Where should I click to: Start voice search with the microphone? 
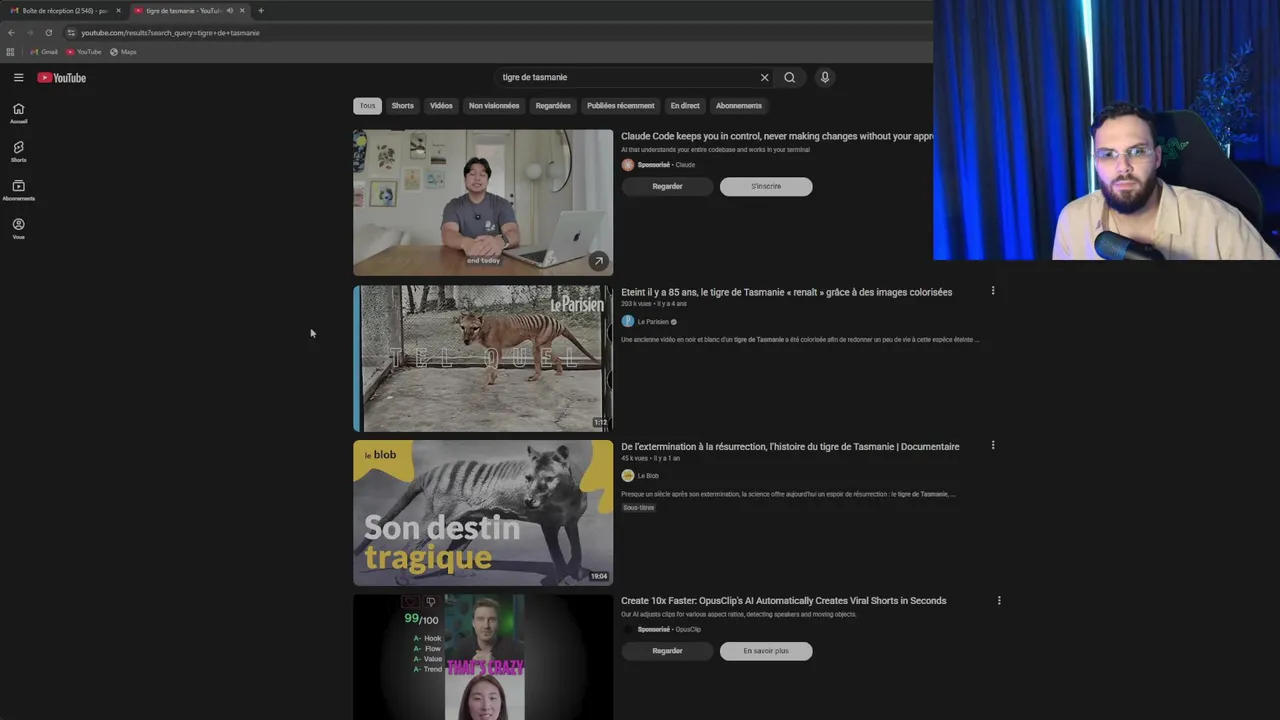[825, 77]
